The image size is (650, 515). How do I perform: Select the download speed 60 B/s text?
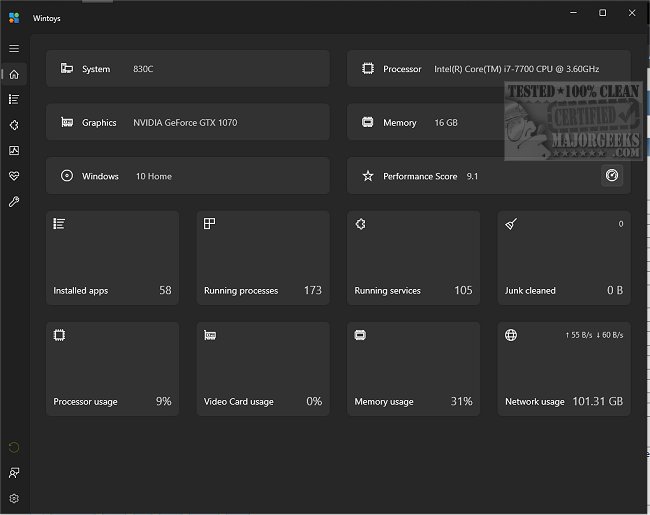tap(610, 335)
